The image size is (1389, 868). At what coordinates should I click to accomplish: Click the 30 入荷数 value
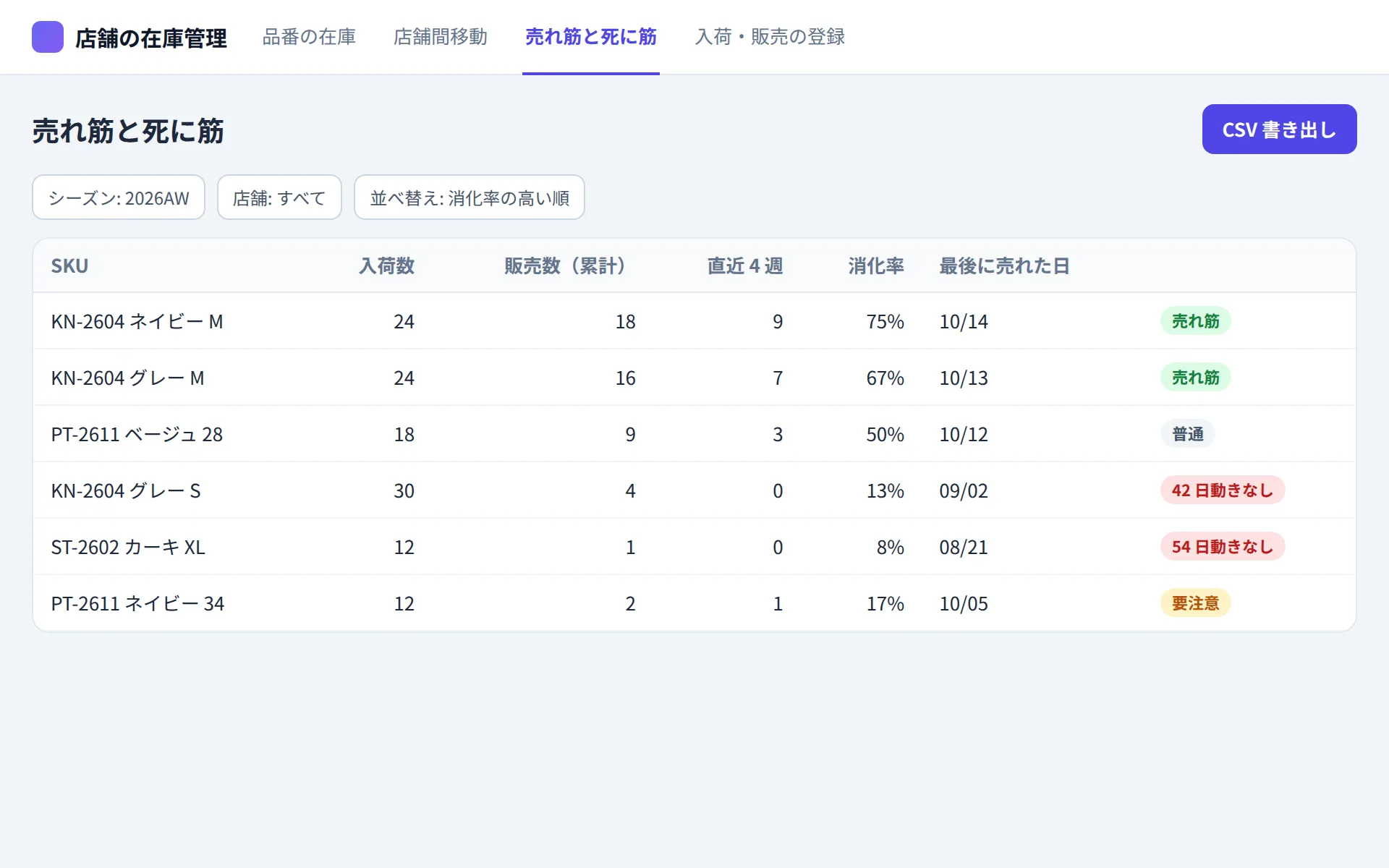(404, 491)
